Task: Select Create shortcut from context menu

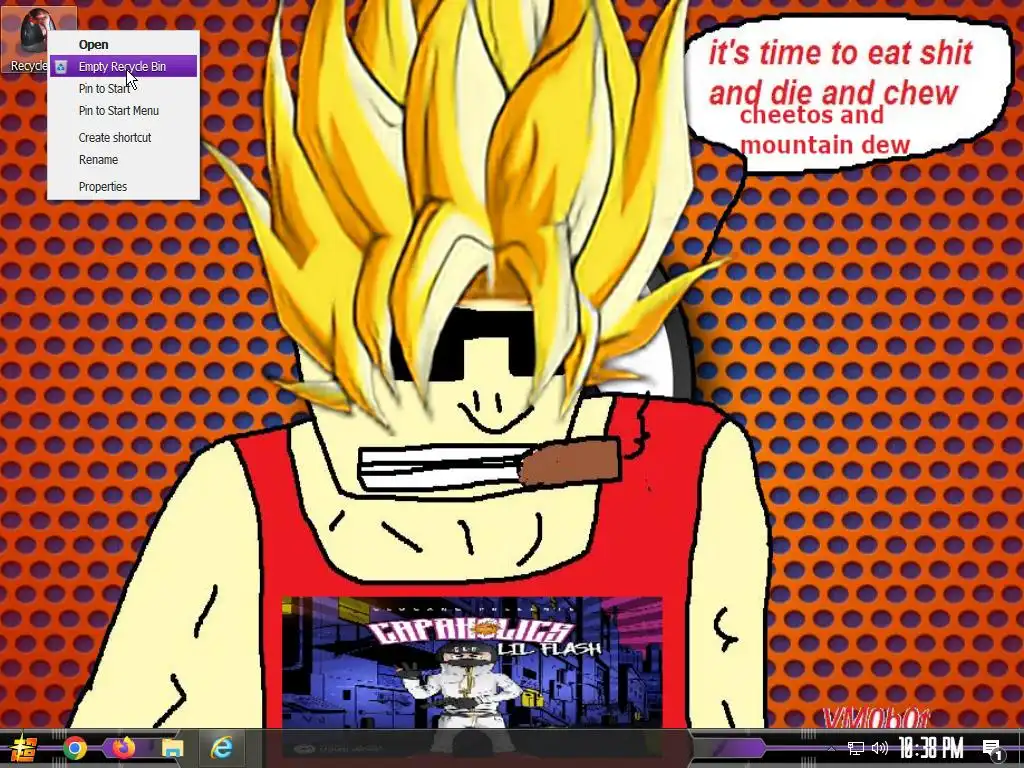Action: pos(123,137)
